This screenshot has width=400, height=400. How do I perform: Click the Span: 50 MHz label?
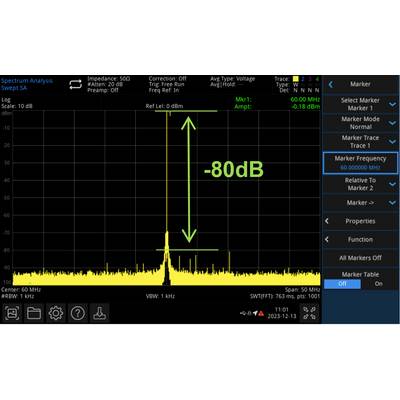tap(302, 290)
